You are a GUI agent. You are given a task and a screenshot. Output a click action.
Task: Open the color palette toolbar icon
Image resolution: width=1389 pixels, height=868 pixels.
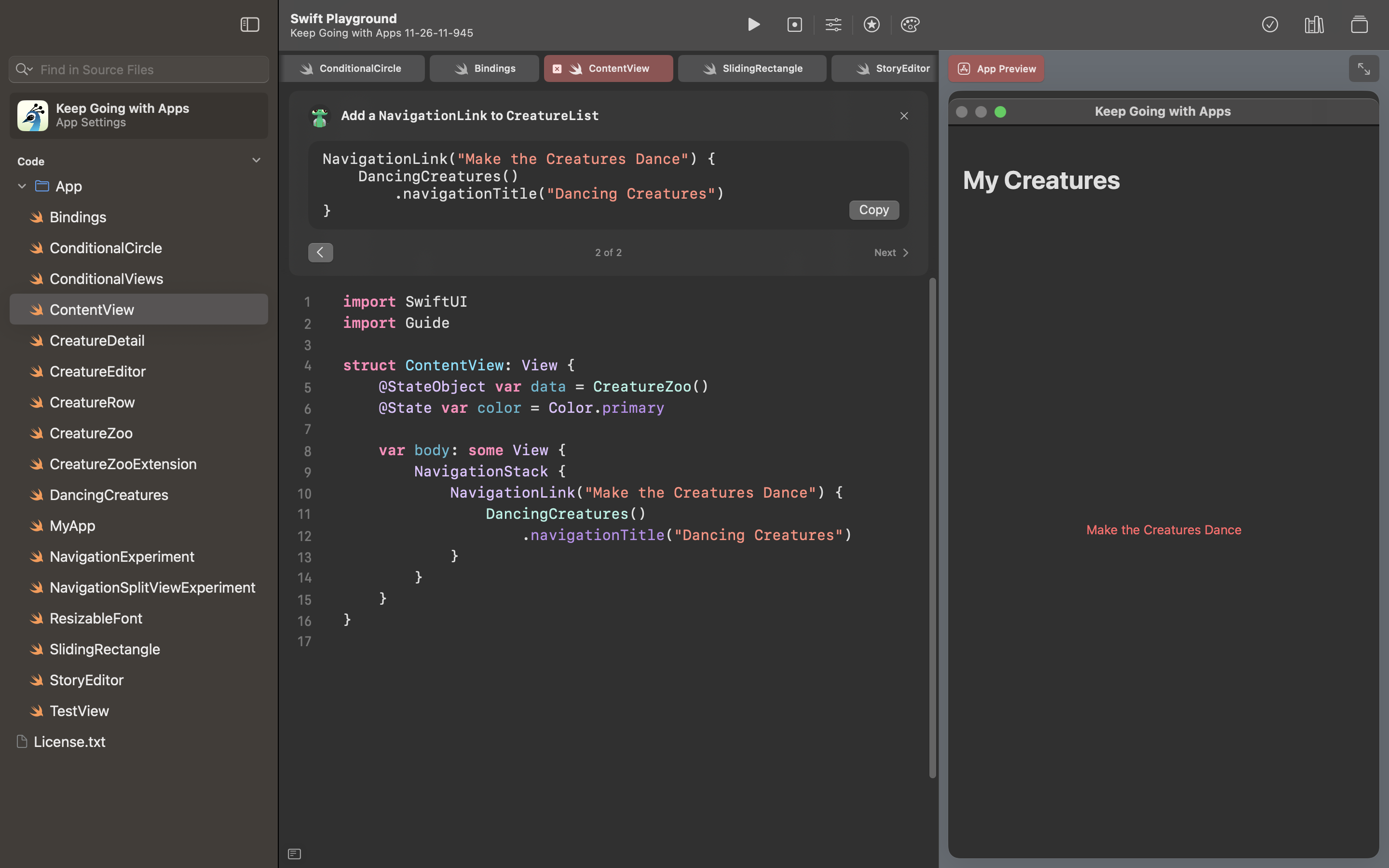point(910,25)
